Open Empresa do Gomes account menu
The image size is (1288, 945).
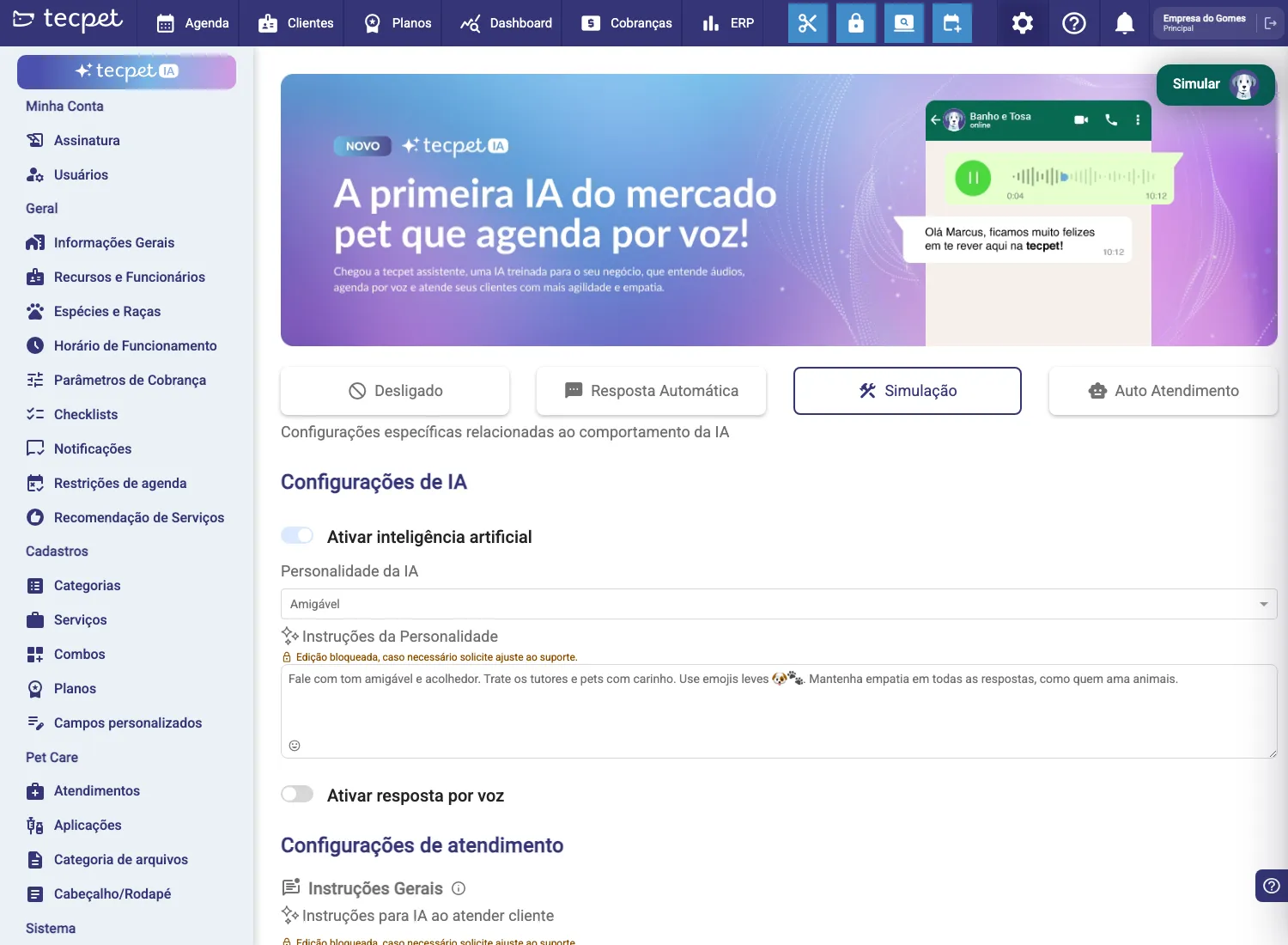coord(1204,23)
